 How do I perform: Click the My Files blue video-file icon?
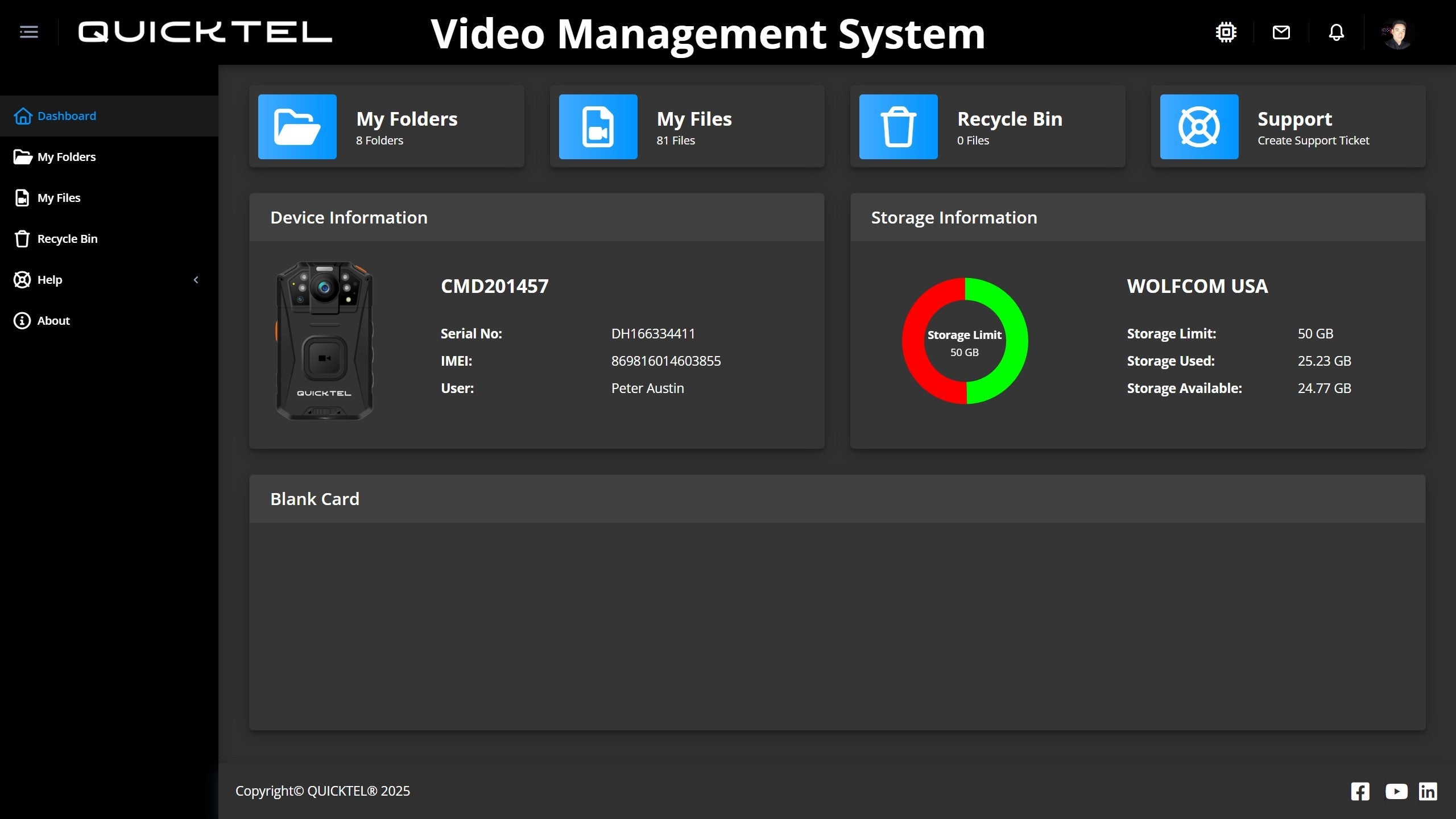[x=598, y=127]
